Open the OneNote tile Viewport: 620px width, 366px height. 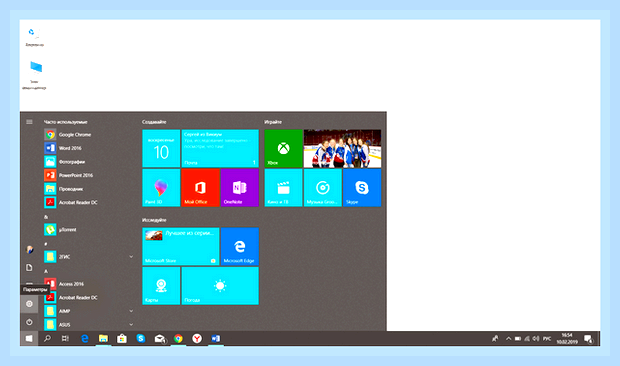coord(240,188)
